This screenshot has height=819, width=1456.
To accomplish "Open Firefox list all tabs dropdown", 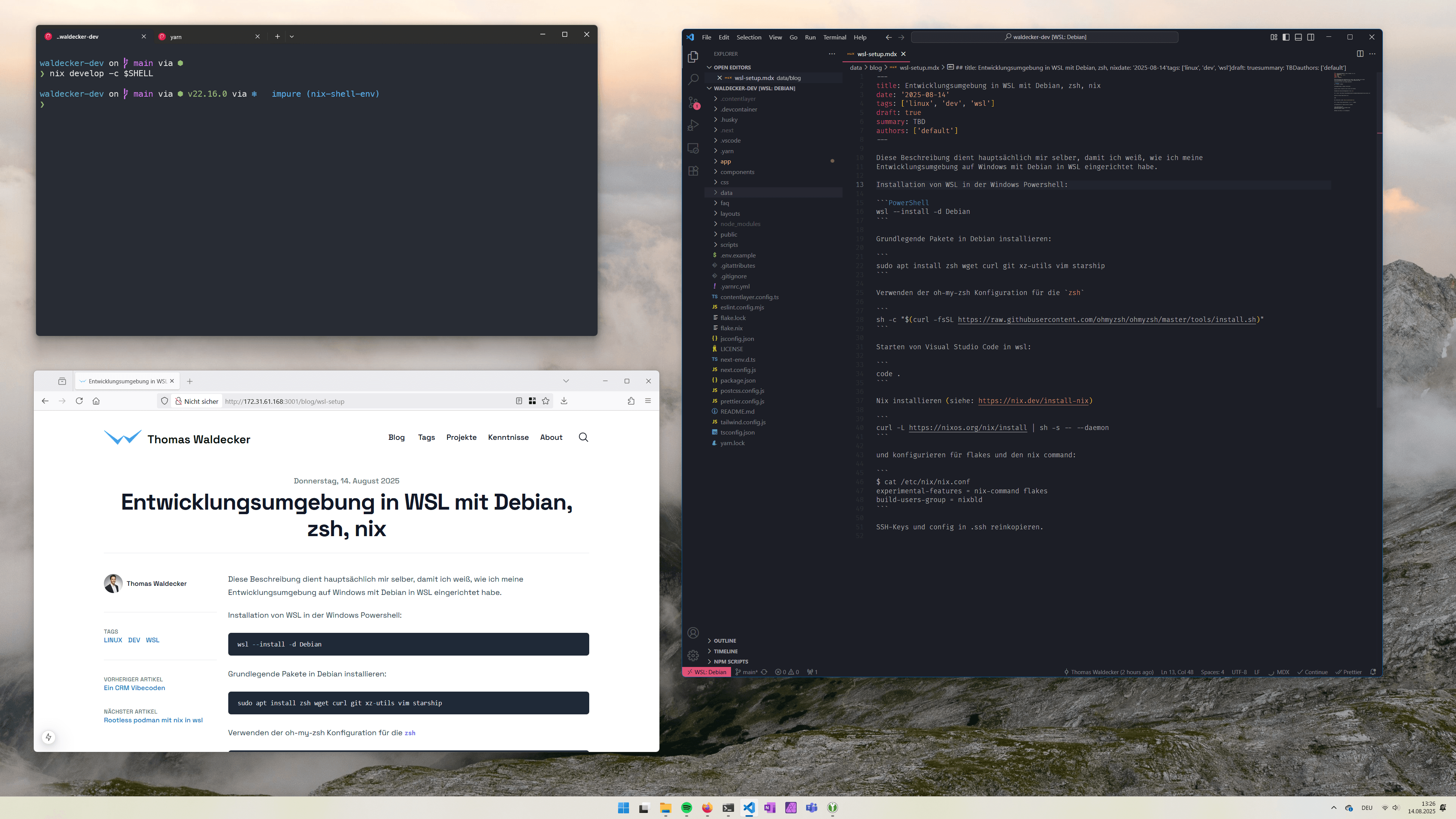I will tap(566, 381).
